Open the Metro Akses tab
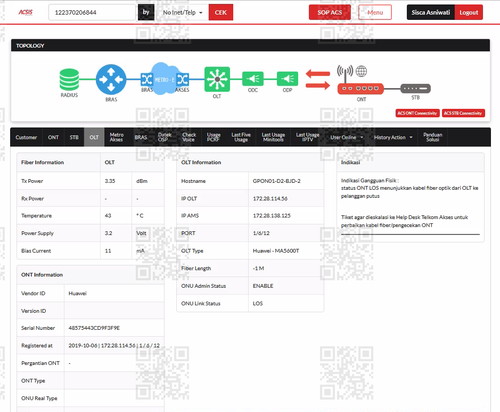This screenshot has width=500, height=412. (117, 137)
